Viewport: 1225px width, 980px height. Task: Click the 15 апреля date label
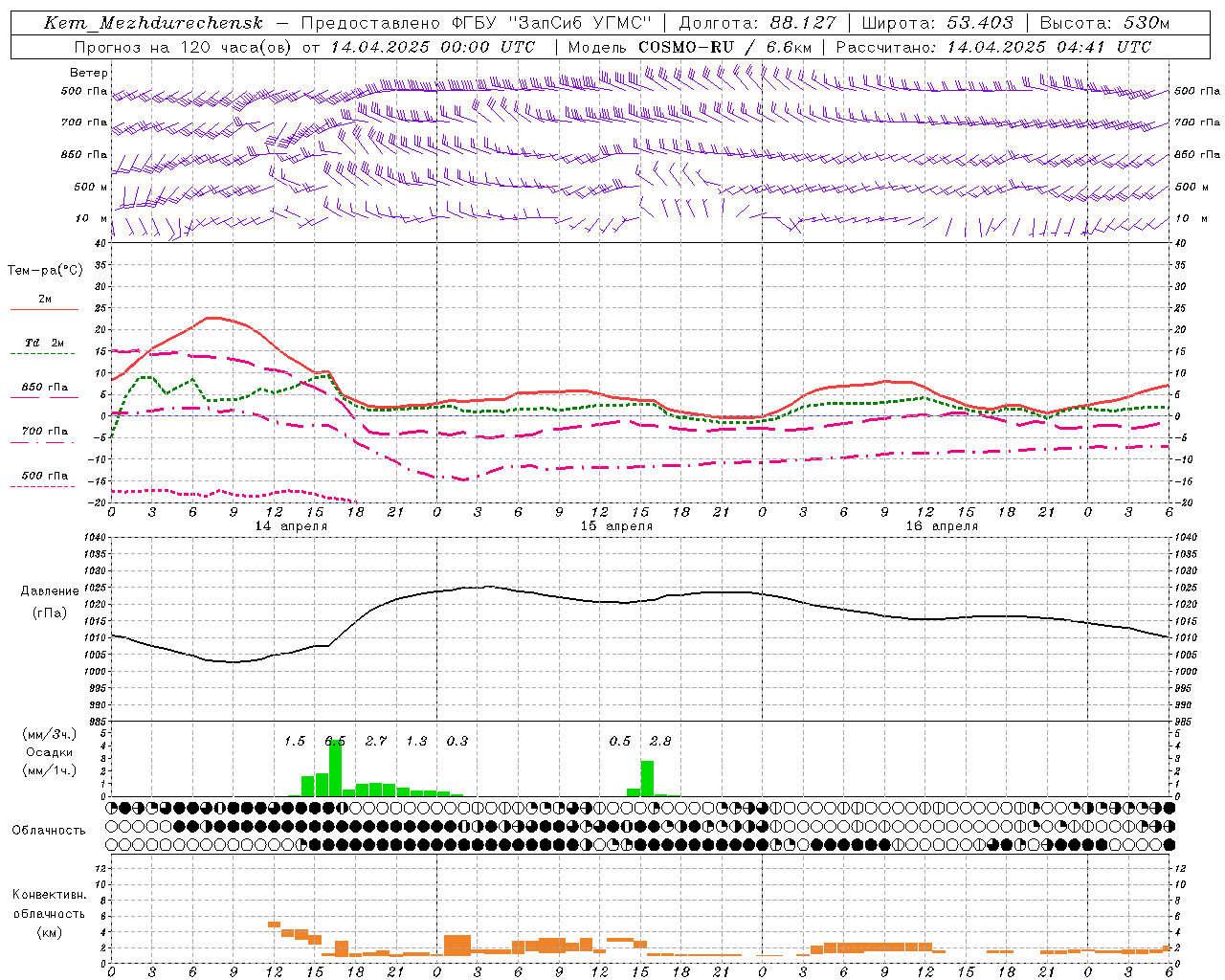click(616, 526)
